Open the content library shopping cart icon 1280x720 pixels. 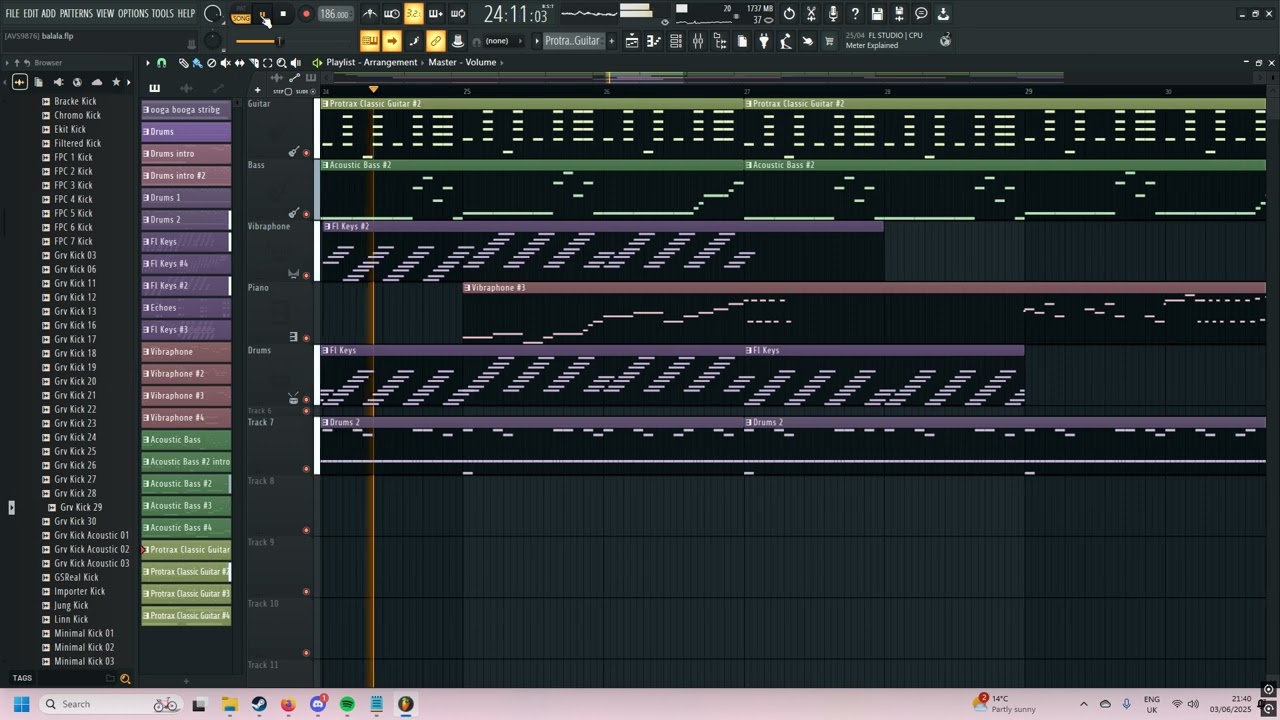click(x=829, y=41)
